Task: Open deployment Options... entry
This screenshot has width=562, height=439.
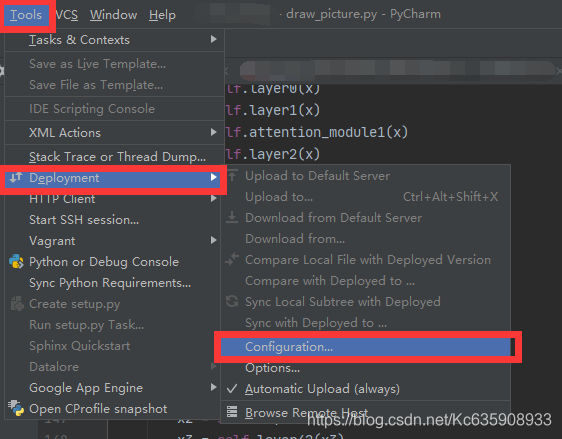Action: click(366, 368)
